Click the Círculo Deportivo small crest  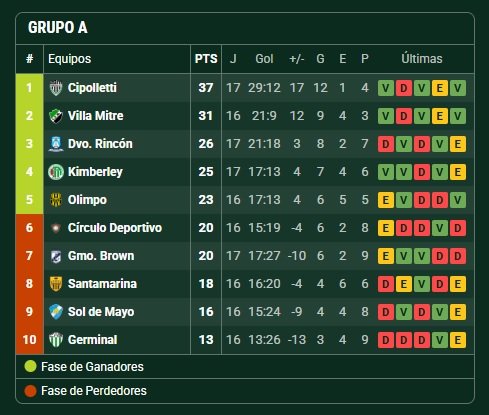(x=56, y=228)
